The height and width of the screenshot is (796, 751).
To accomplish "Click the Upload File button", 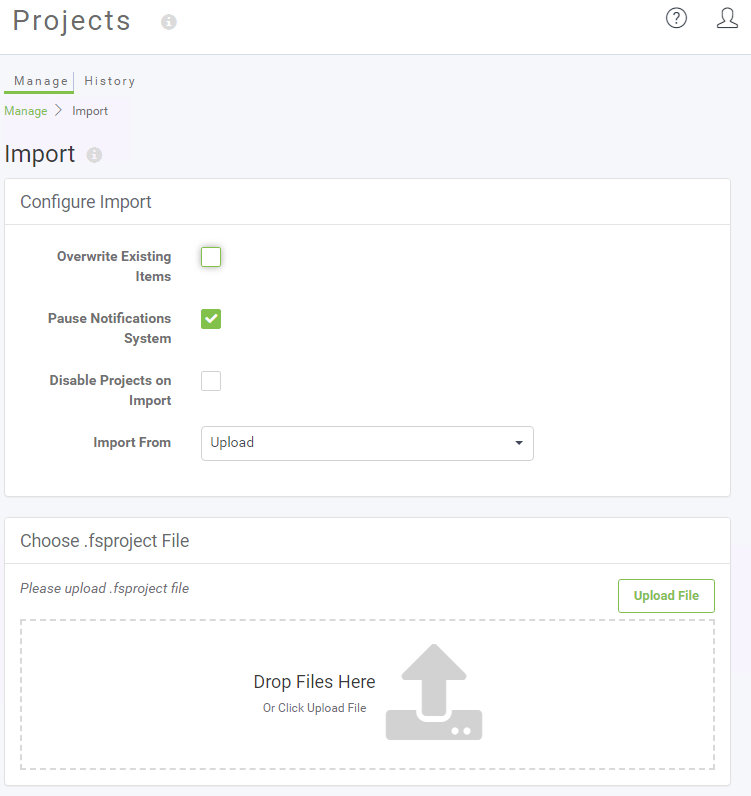I will click(x=666, y=595).
